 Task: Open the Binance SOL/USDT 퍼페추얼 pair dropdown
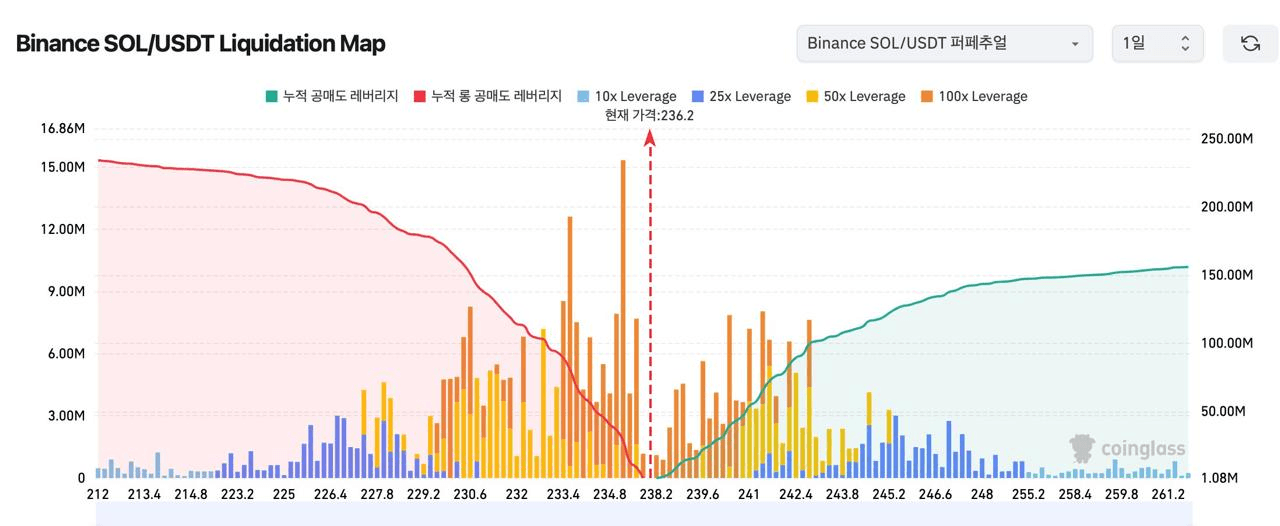point(944,44)
